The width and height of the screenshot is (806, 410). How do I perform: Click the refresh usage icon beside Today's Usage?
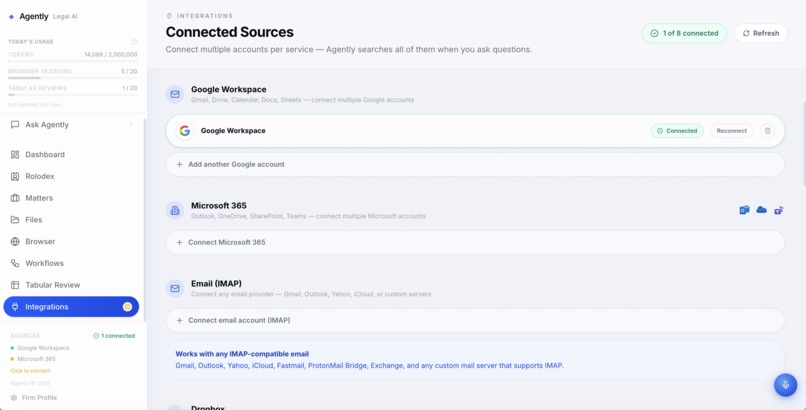tap(134, 42)
